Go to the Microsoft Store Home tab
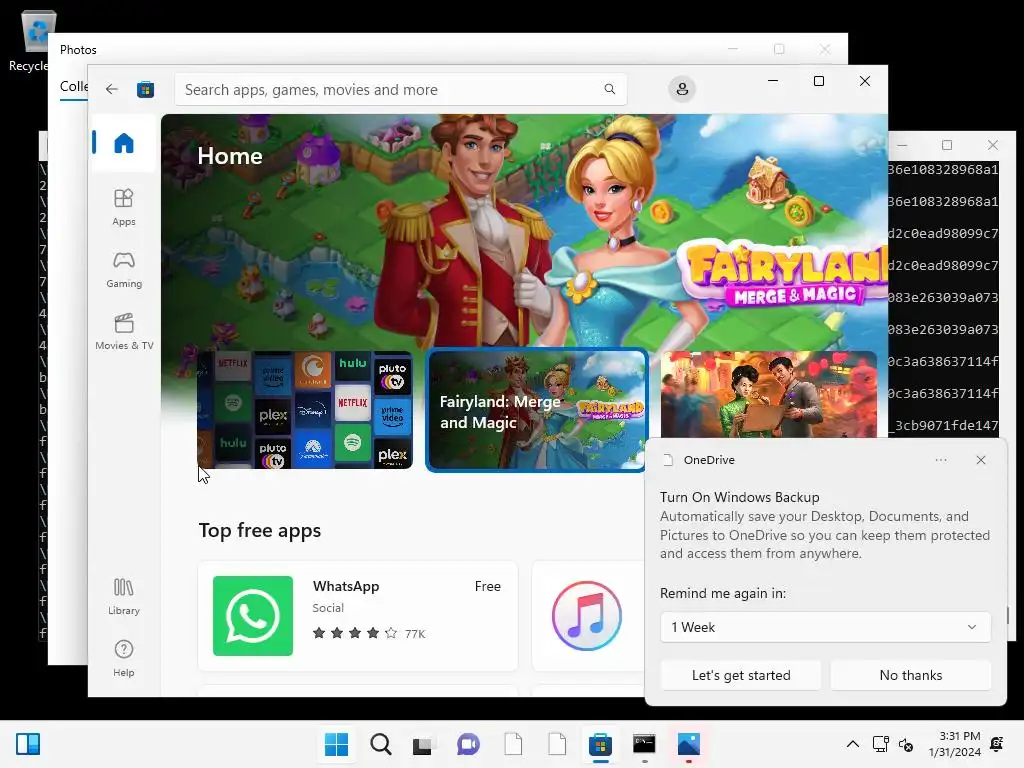The image size is (1024, 768). point(123,143)
